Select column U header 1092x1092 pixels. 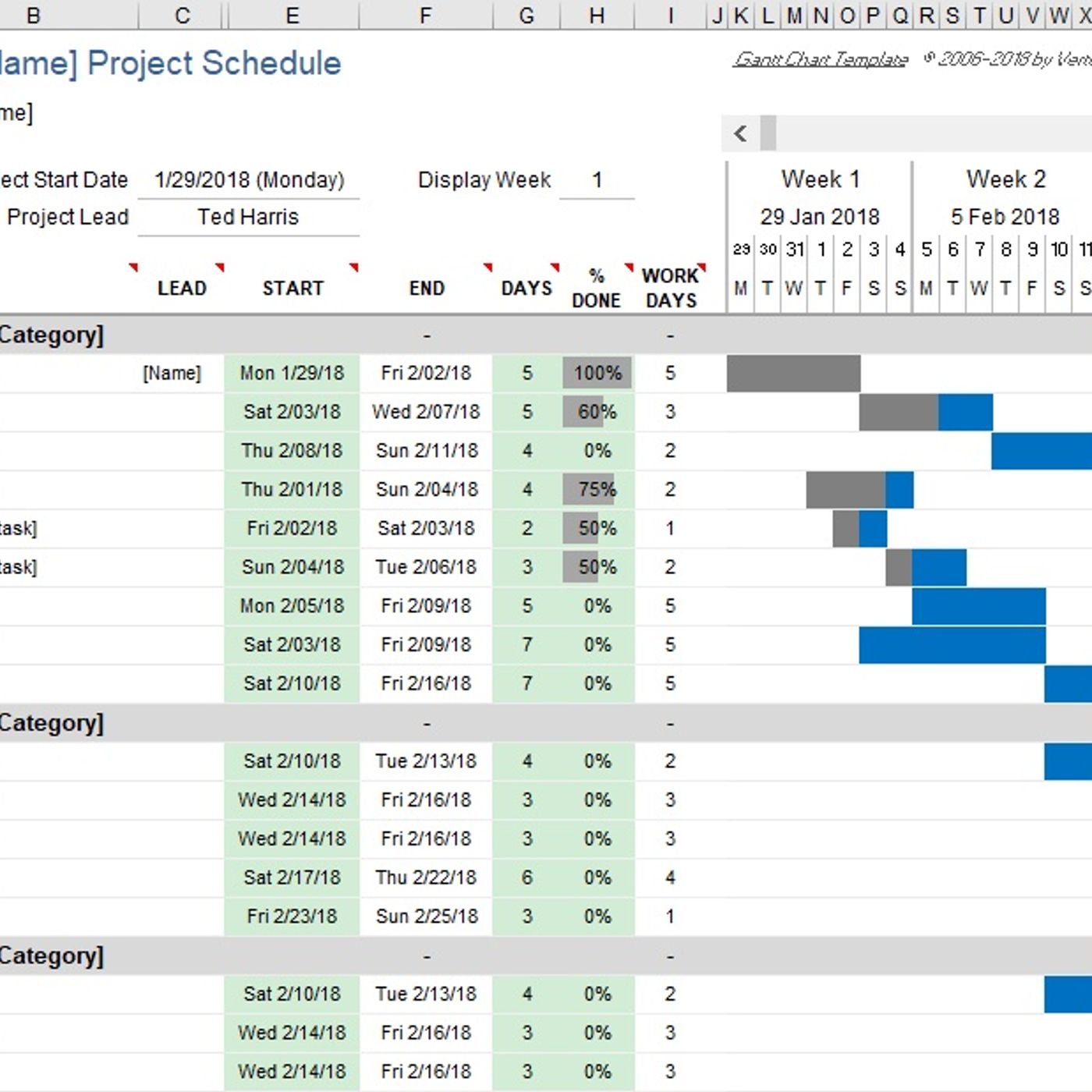coord(1005,14)
